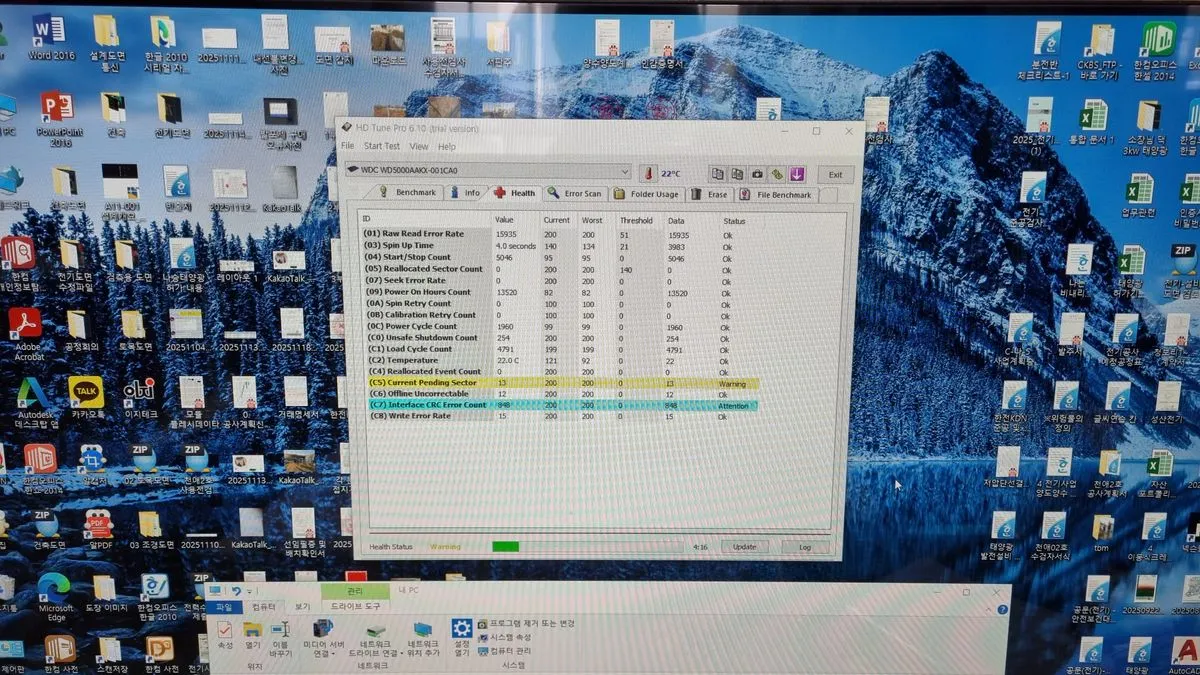The width and height of the screenshot is (1200, 675).
Task: Open 드라이브 도구 tab in 내 PC window
Action: click(355, 607)
